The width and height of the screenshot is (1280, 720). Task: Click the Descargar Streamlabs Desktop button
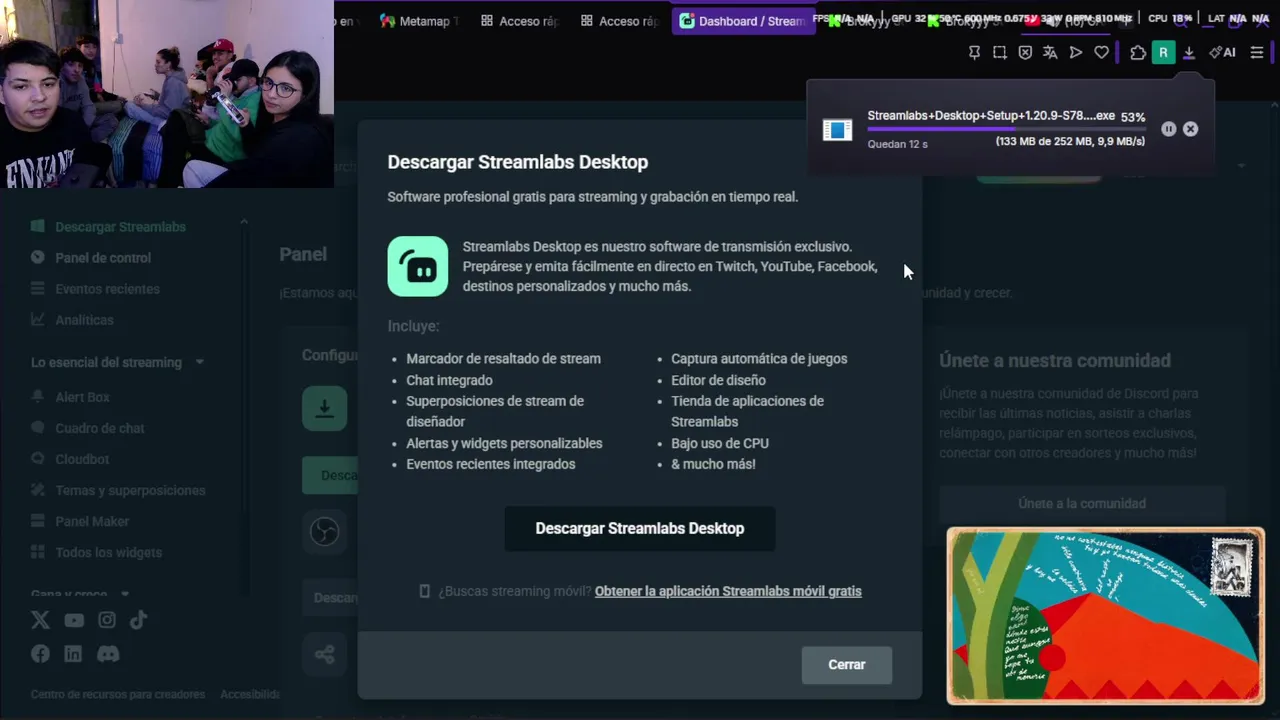[x=640, y=528]
